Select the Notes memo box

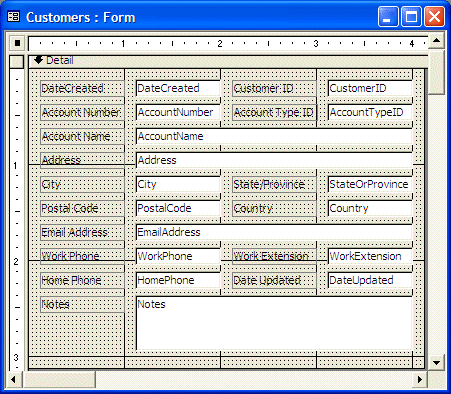(x=274, y=323)
